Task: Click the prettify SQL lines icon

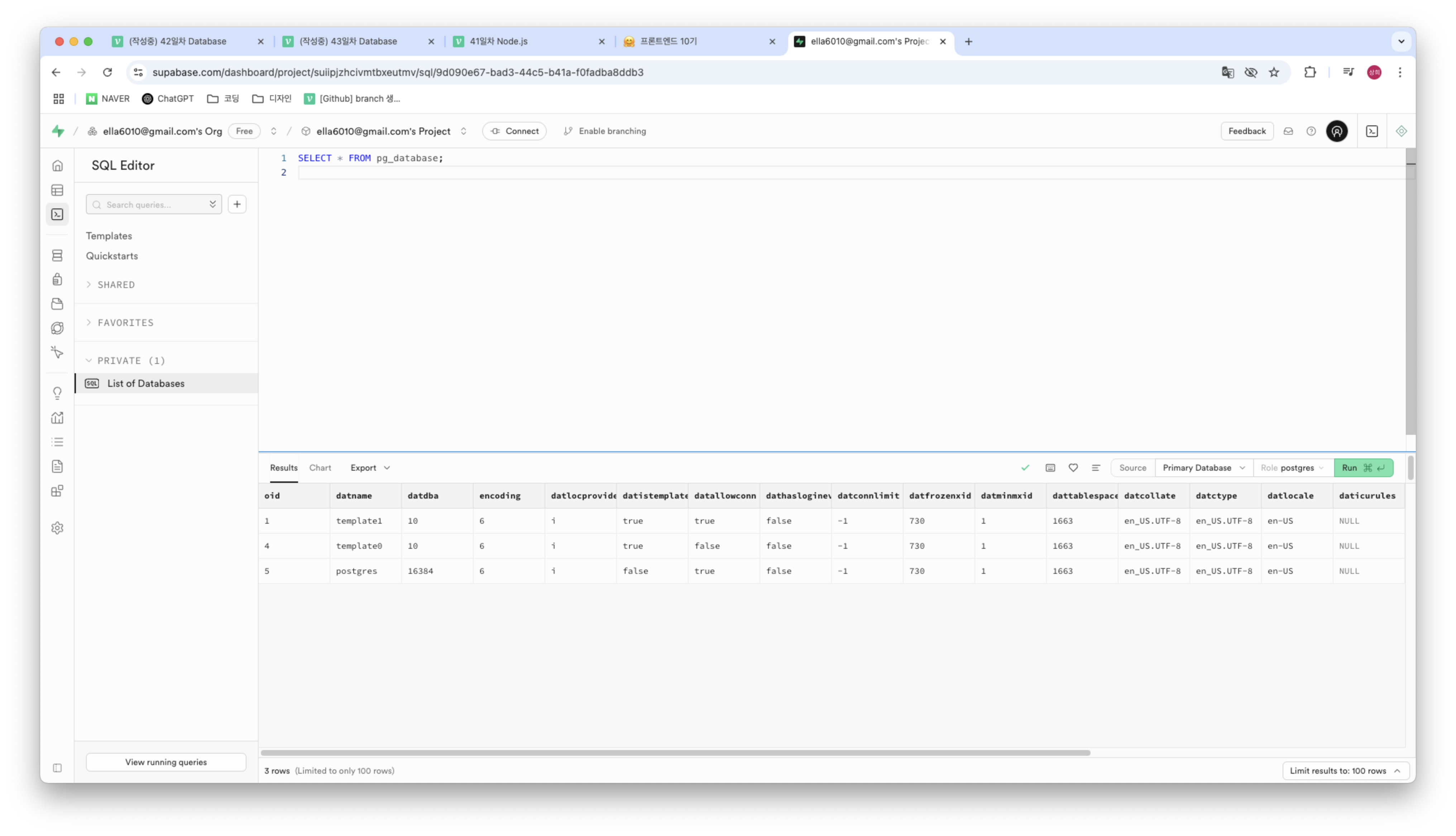Action: click(x=1096, y=468)
